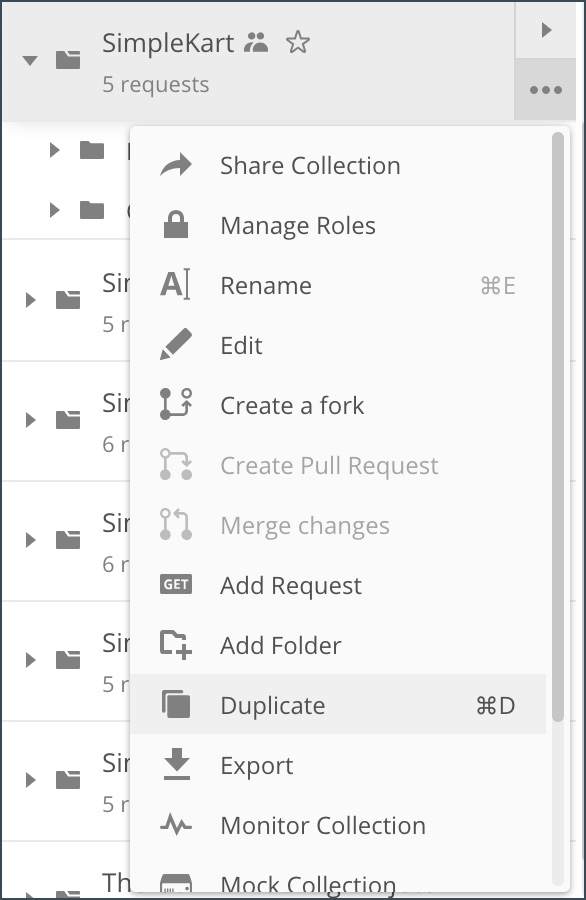This screenshot has height=900, width=586.
Task: Open the SimpleKart side panel arrow
Action: pyautogui.click(x=546, y=30)
